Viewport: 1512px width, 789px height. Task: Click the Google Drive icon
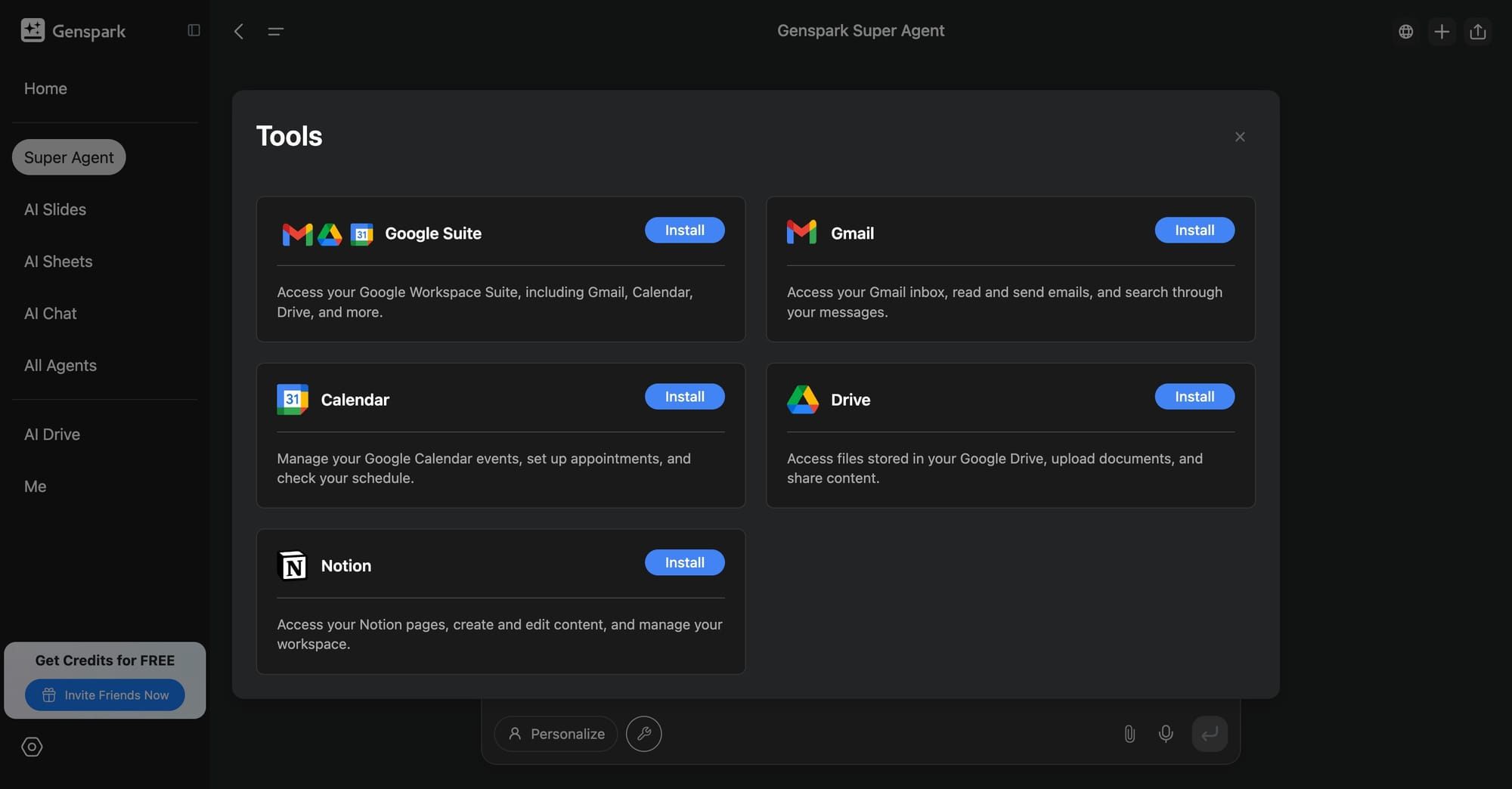(803, 399)
